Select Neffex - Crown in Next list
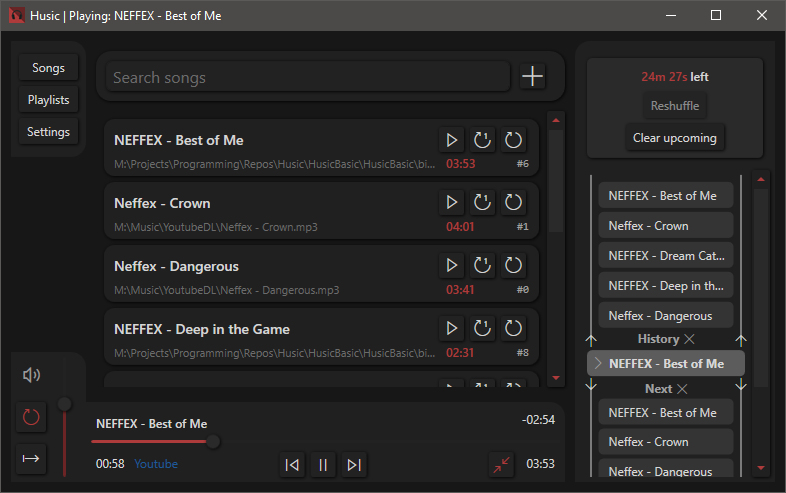The width and height of the screenshot is (786, 493). coord(666,442)
